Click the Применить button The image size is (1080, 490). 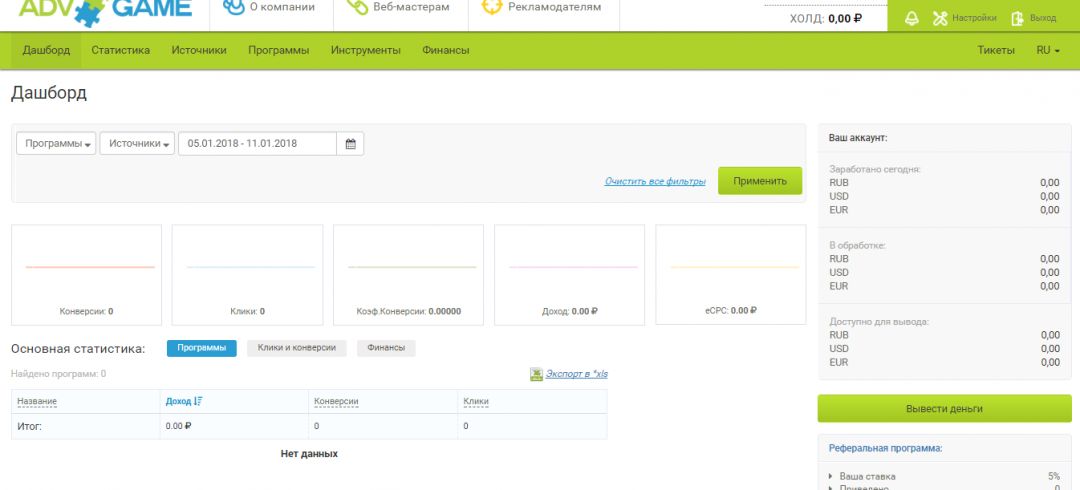[x=760, y=181]
